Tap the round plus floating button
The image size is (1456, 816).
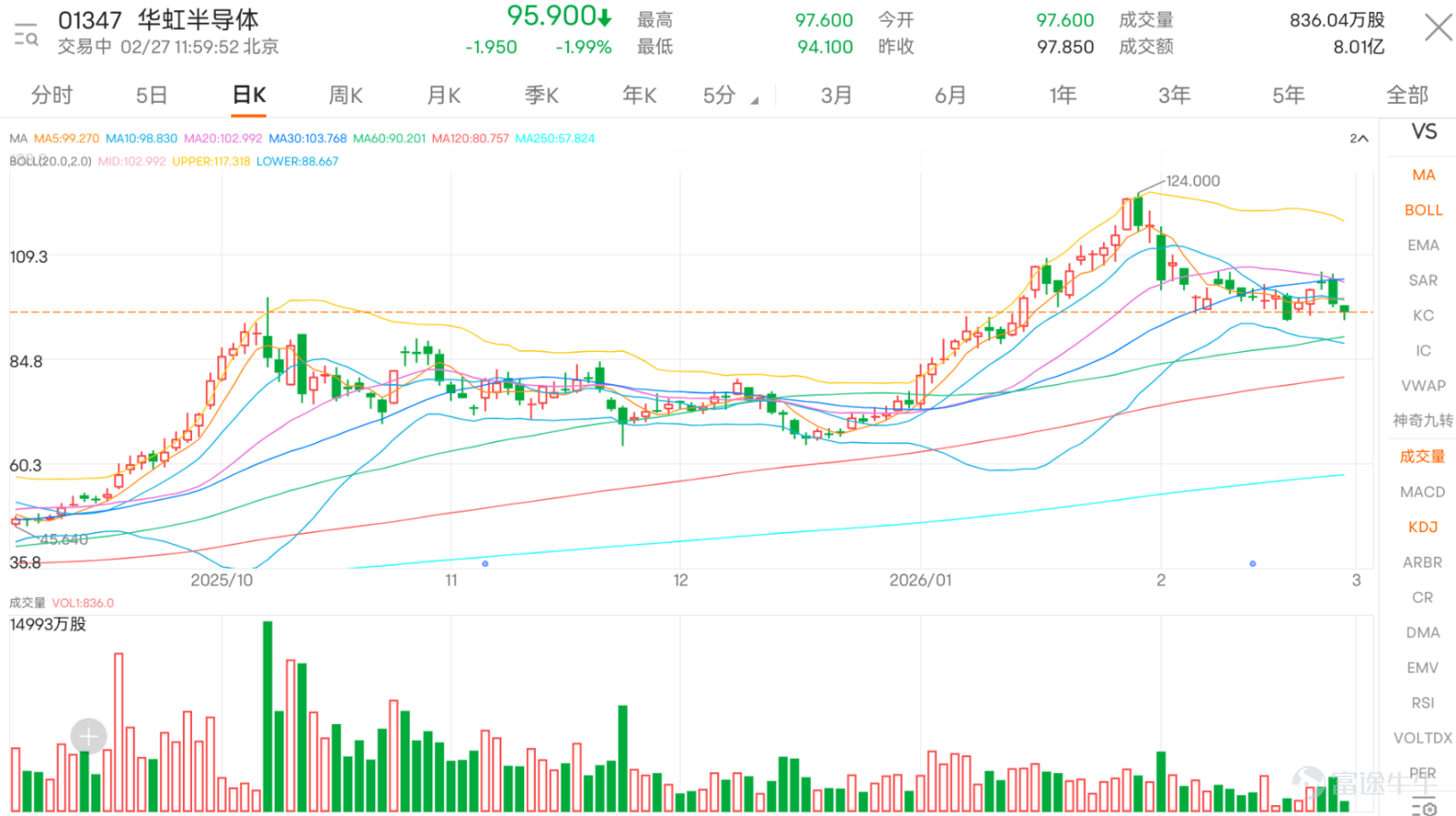click(x=88, y=736)
